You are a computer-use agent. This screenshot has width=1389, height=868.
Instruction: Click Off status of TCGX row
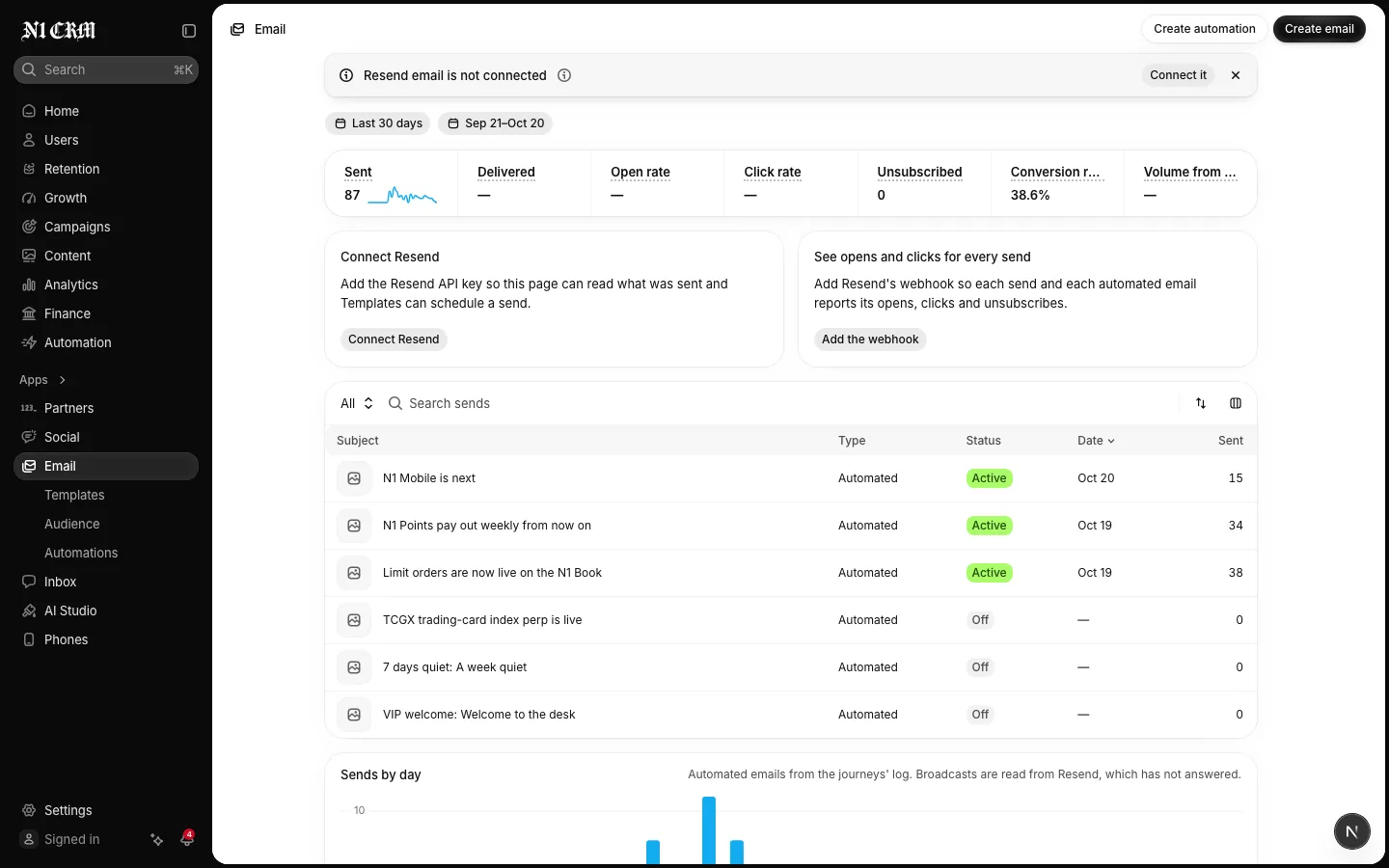click(980, 620)
